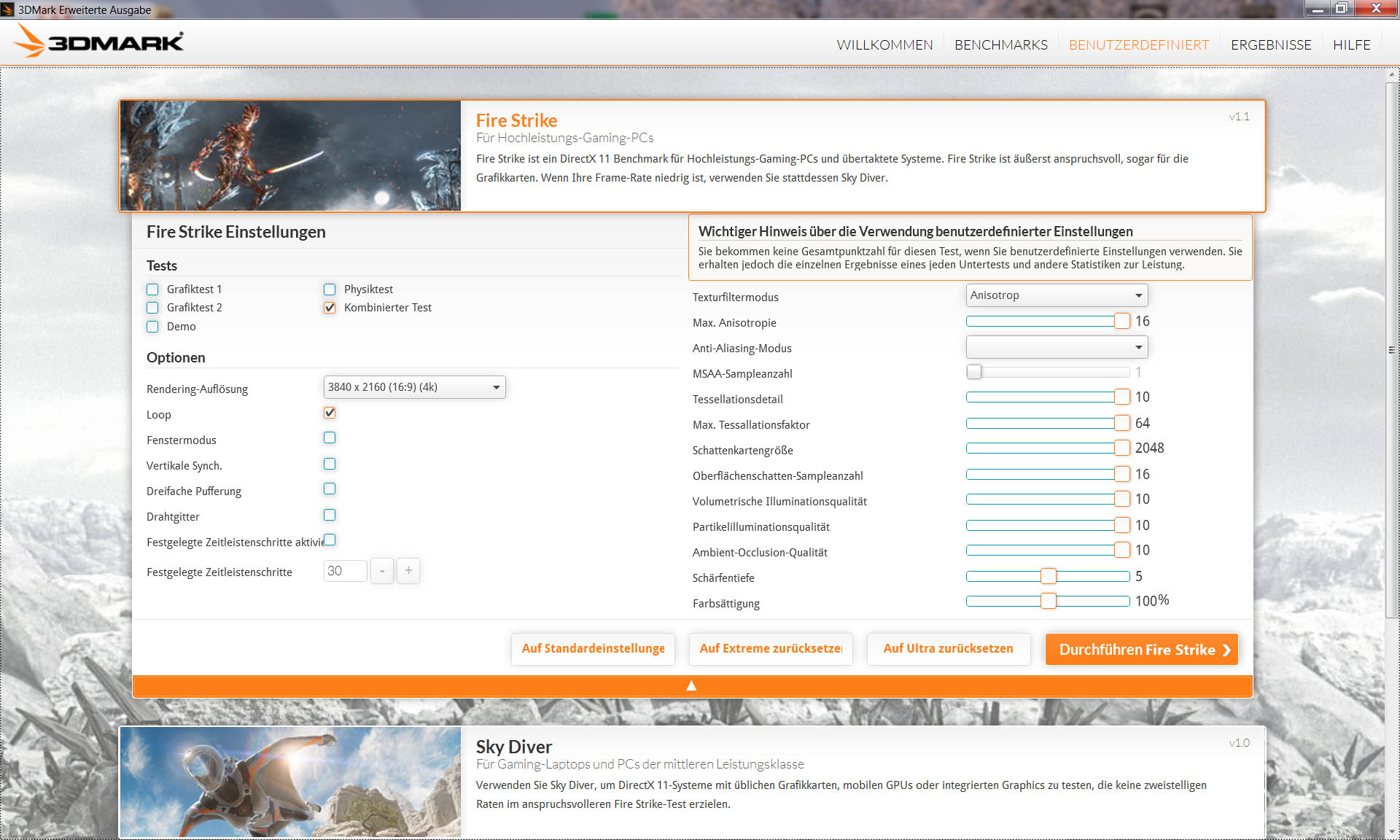This screenshot has width=1400, height=840.
Task: Click the Fire Strike benchmark thumbnail
Action: pyautogui.click(x=290, y=156)
